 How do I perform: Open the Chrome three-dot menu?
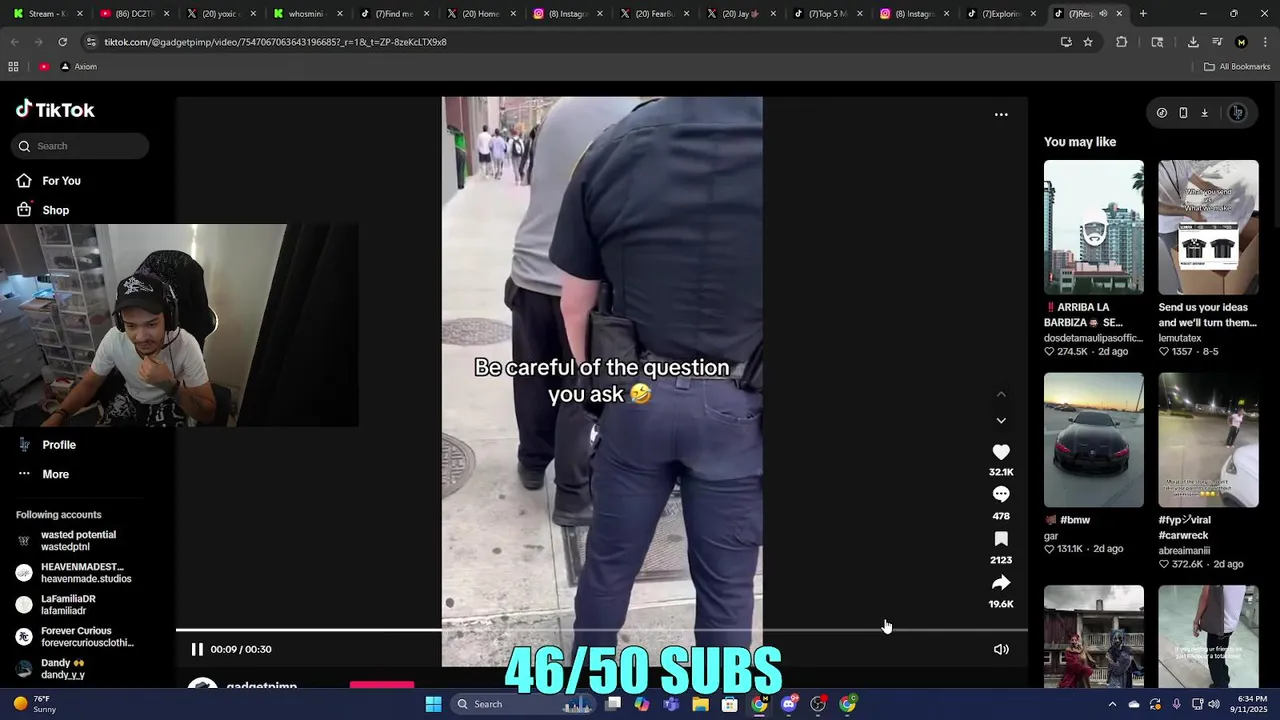tap(1265, 42)
